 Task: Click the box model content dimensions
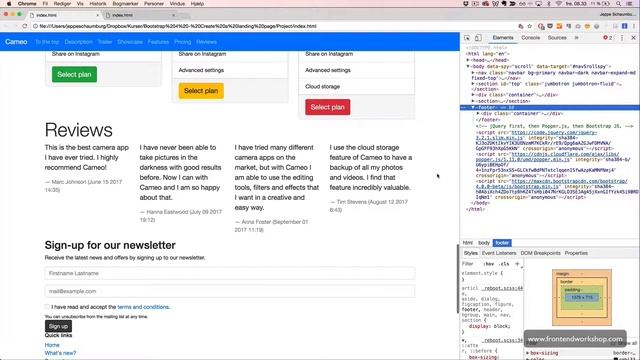pyautogui.click(x=582, y=298)
